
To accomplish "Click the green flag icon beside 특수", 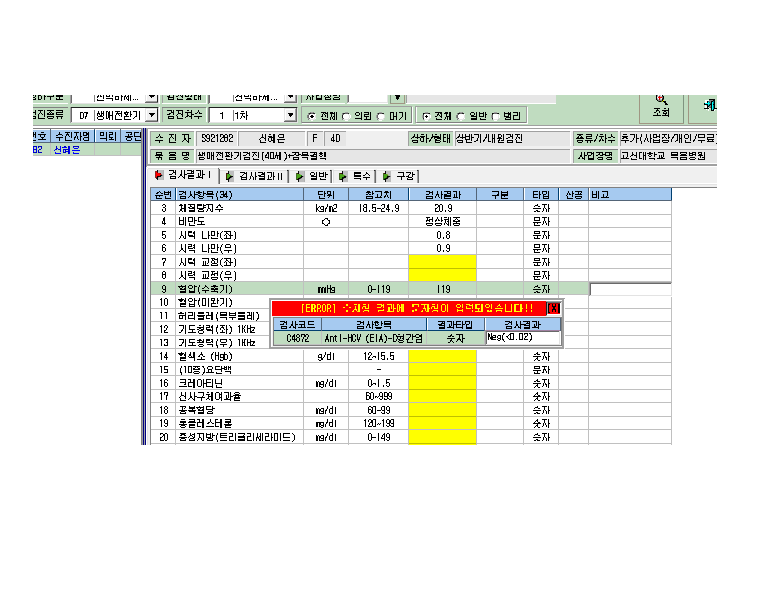I will [x=343, y=176].
